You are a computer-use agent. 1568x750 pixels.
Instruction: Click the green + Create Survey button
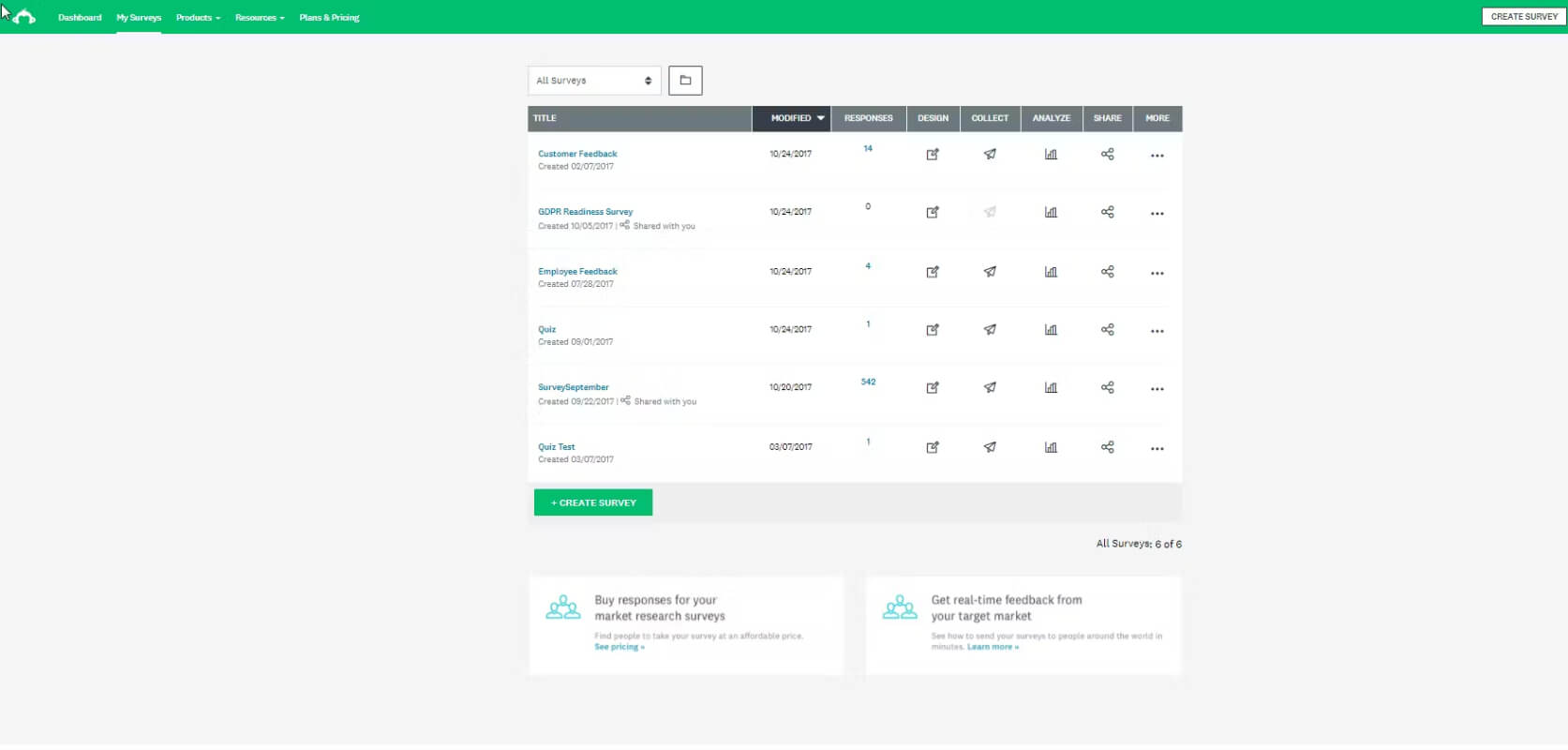click(x=593, y=502)
